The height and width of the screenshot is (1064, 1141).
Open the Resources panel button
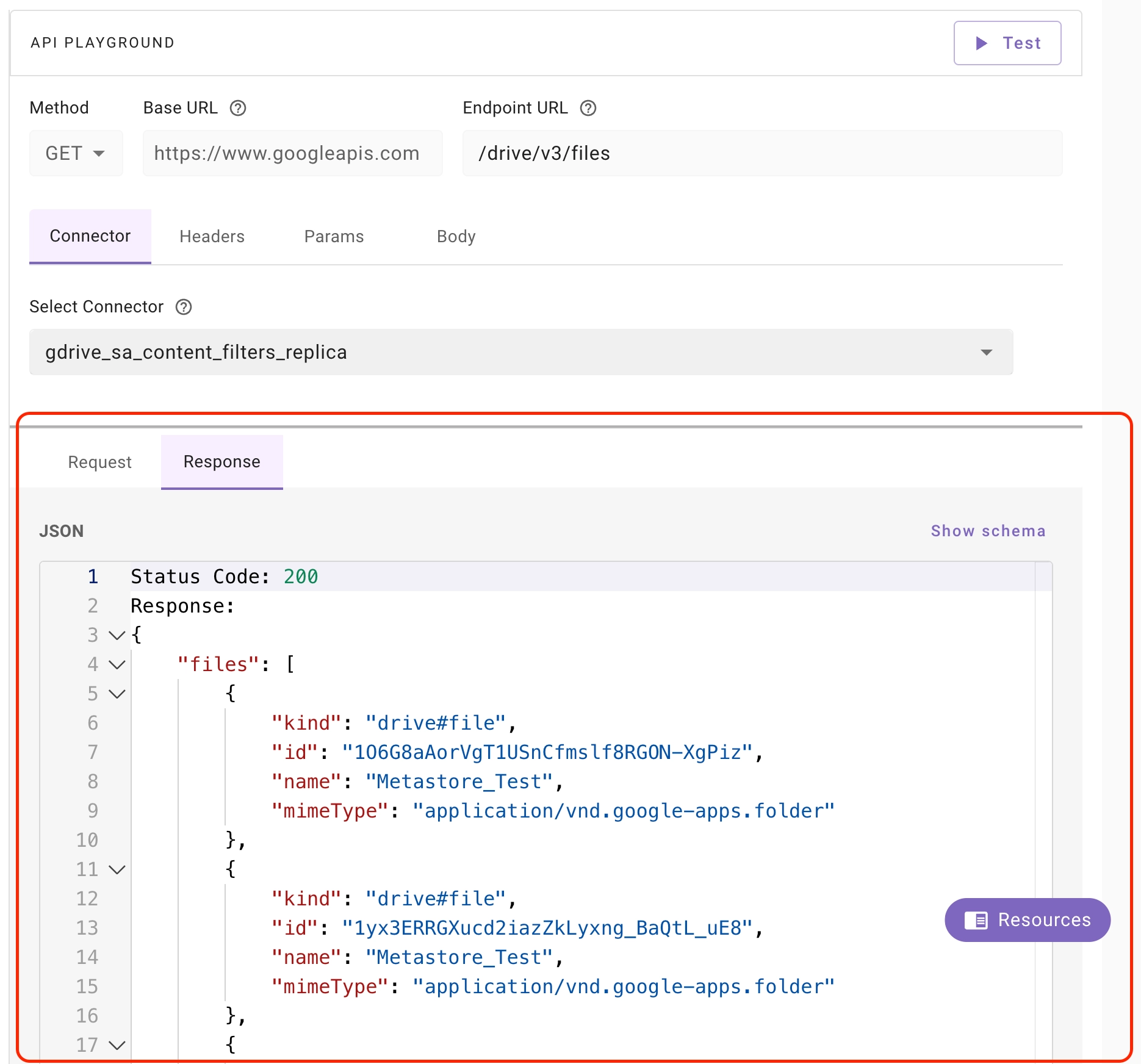click(x=1027, y=919)
